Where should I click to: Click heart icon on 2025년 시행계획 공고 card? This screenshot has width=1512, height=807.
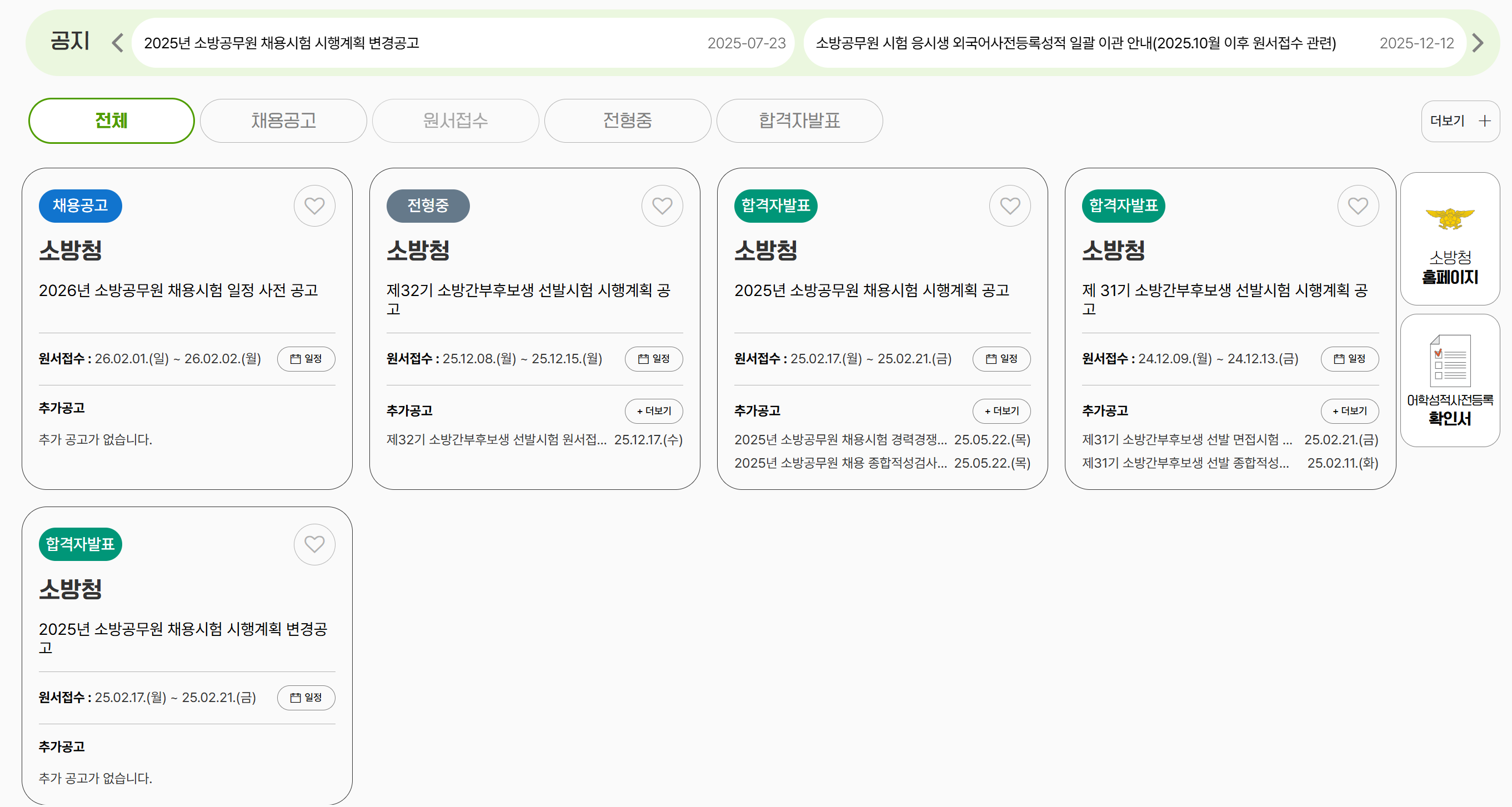click(x=1009, y=206)
